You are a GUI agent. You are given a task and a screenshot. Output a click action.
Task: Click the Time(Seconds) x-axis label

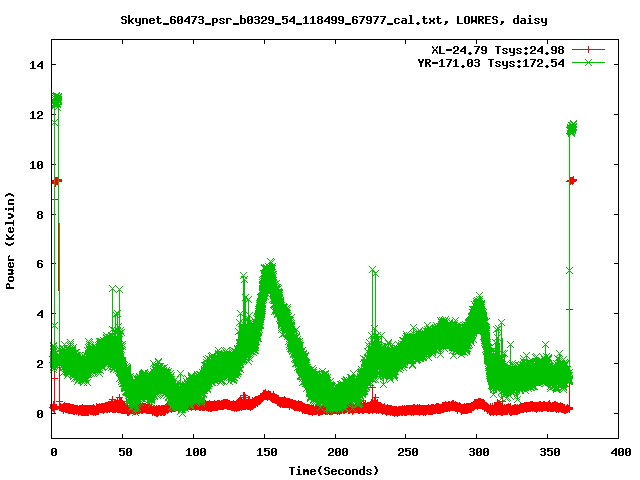(334, 471)
